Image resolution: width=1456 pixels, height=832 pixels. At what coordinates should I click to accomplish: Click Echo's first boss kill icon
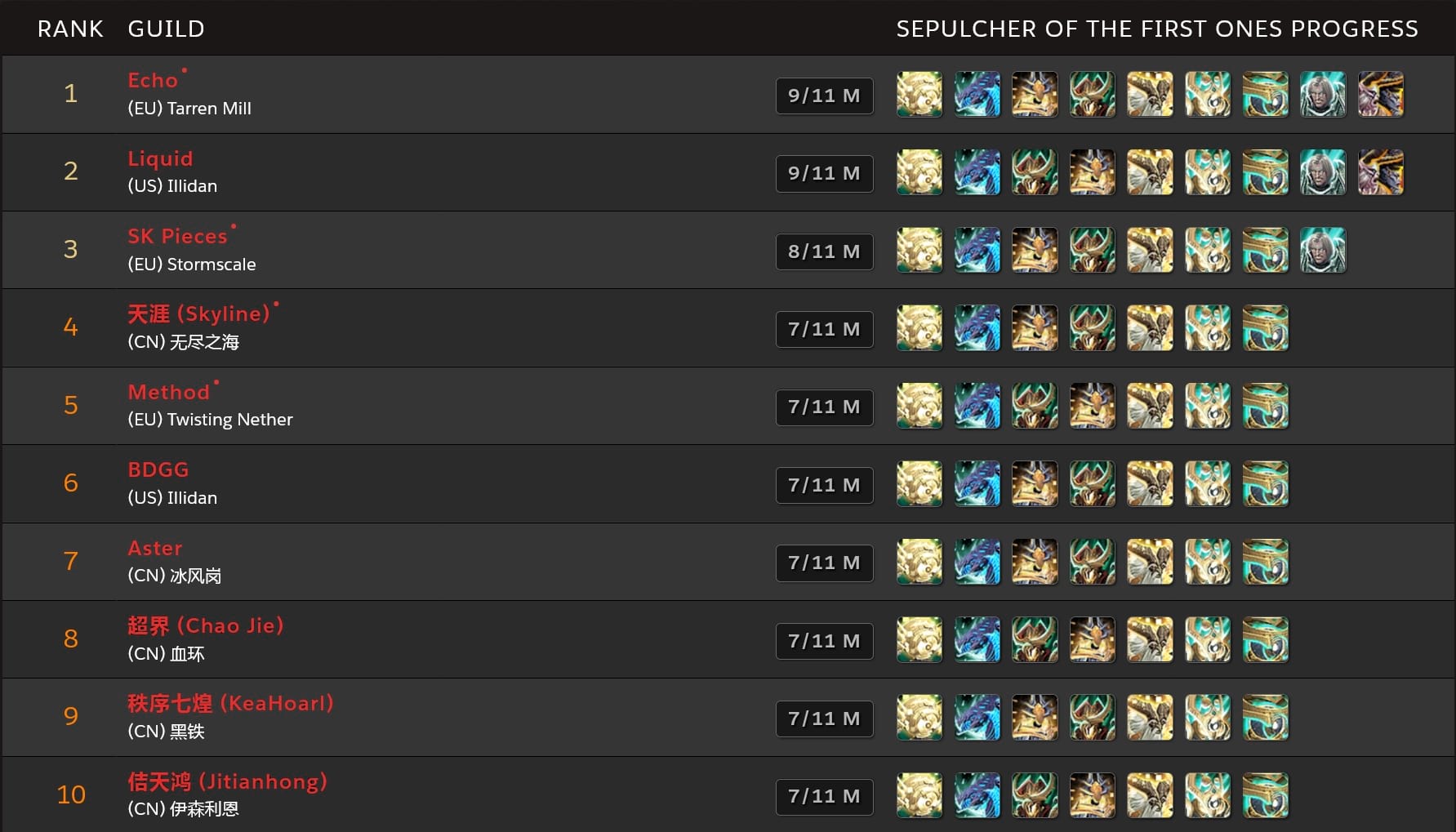pyautogui.click(x=919, y=94)
